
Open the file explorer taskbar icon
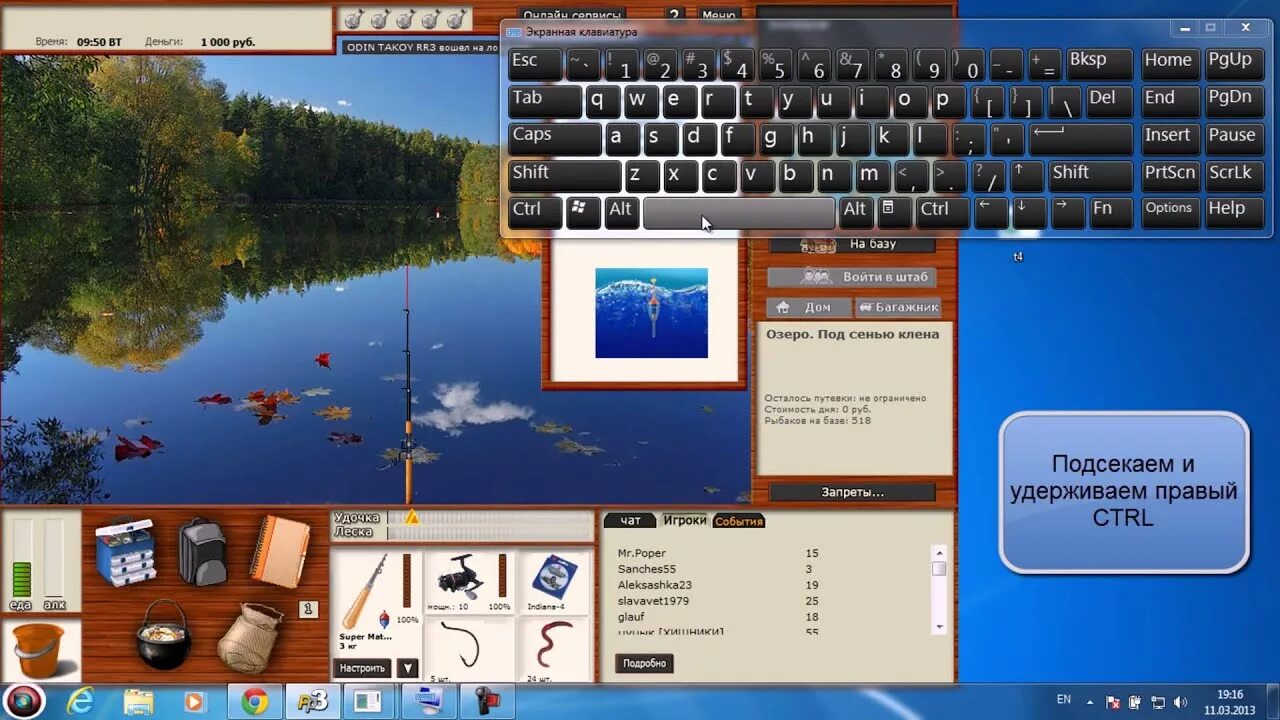tap(138, 702)
